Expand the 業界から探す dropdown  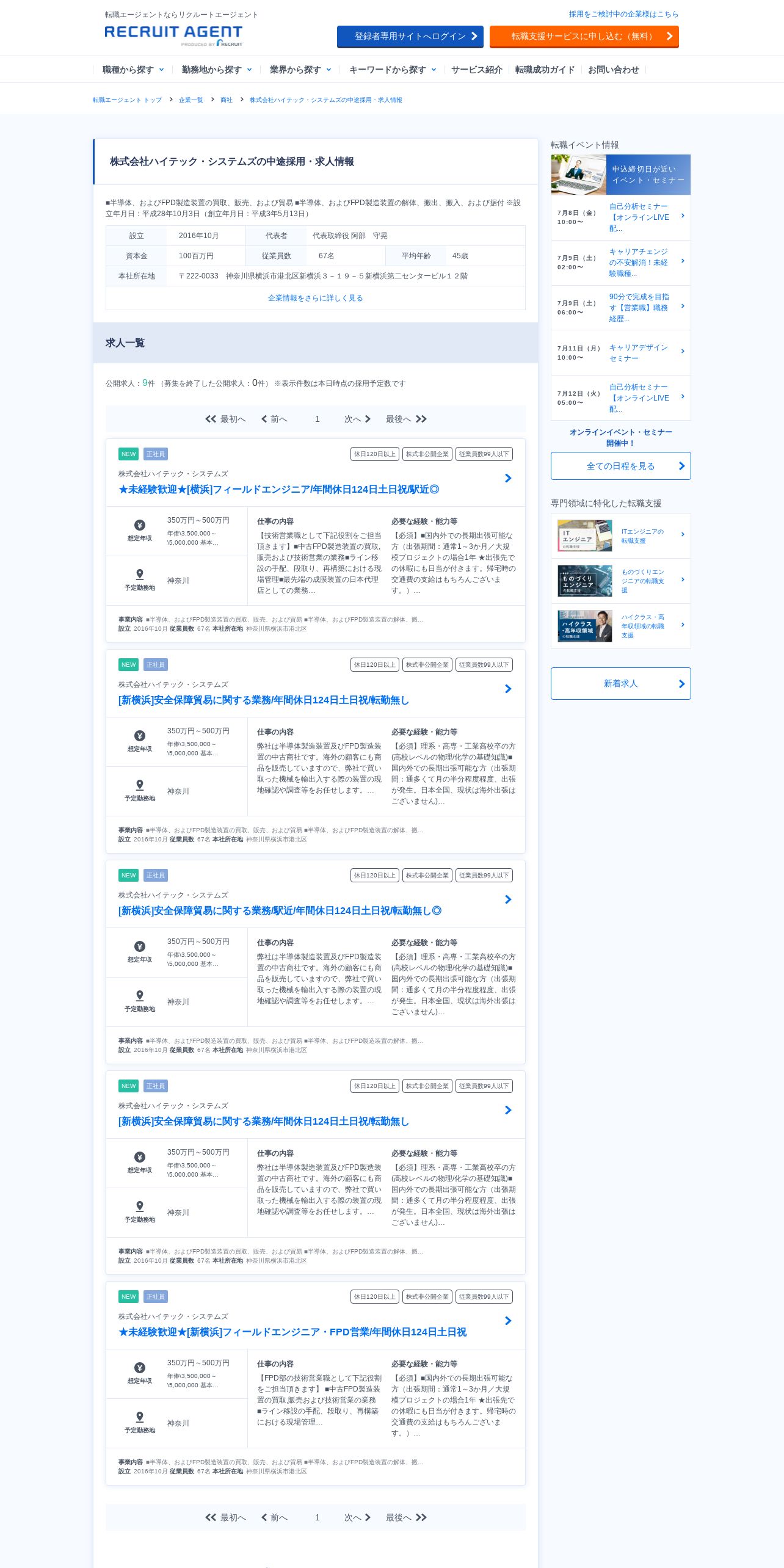pyautogui.click(x=300, y=70)
